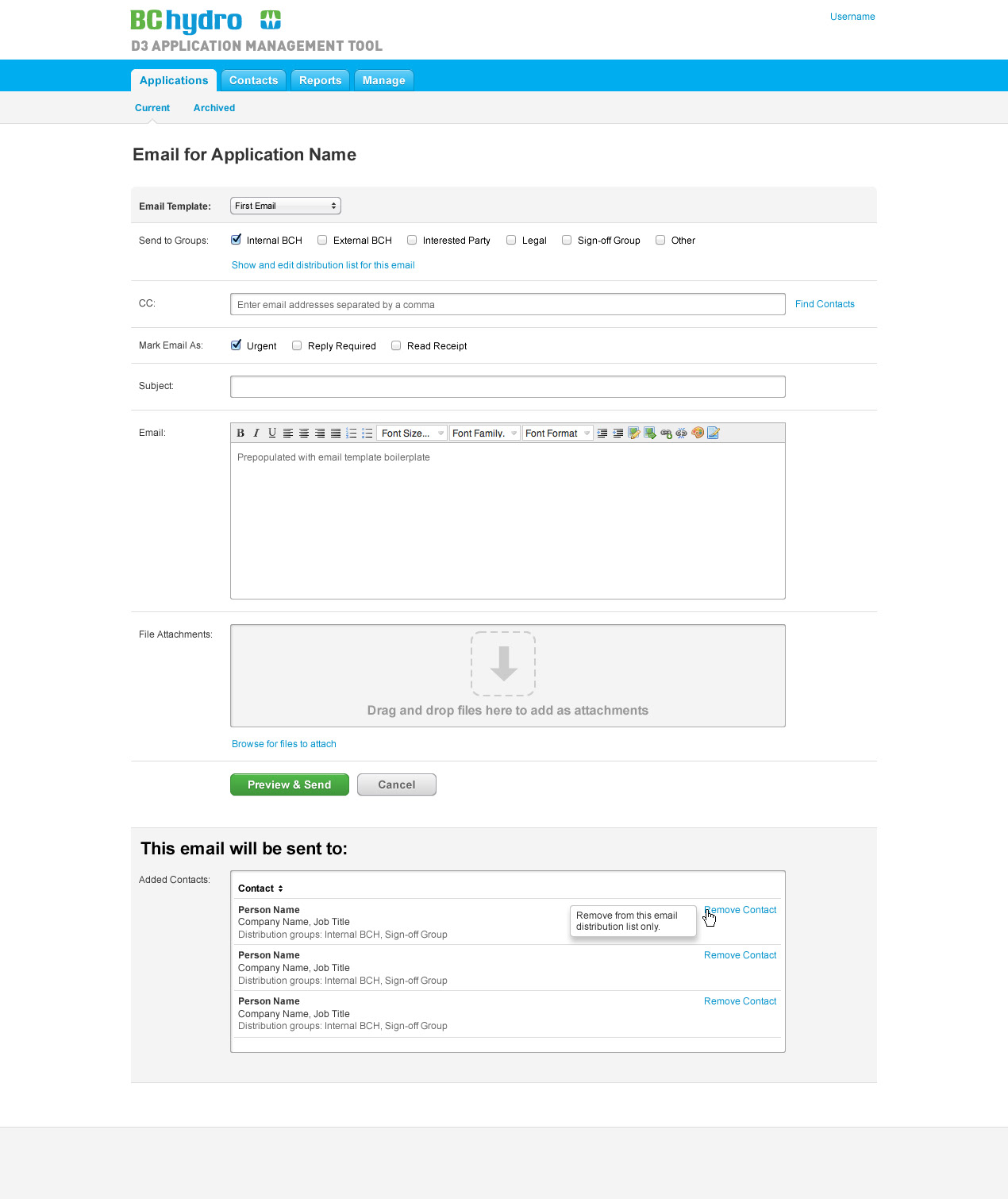This screenshot has height=1199, width=1008.
Task: Expand the Font Size dropdown
Action: (x=412, y=433)
